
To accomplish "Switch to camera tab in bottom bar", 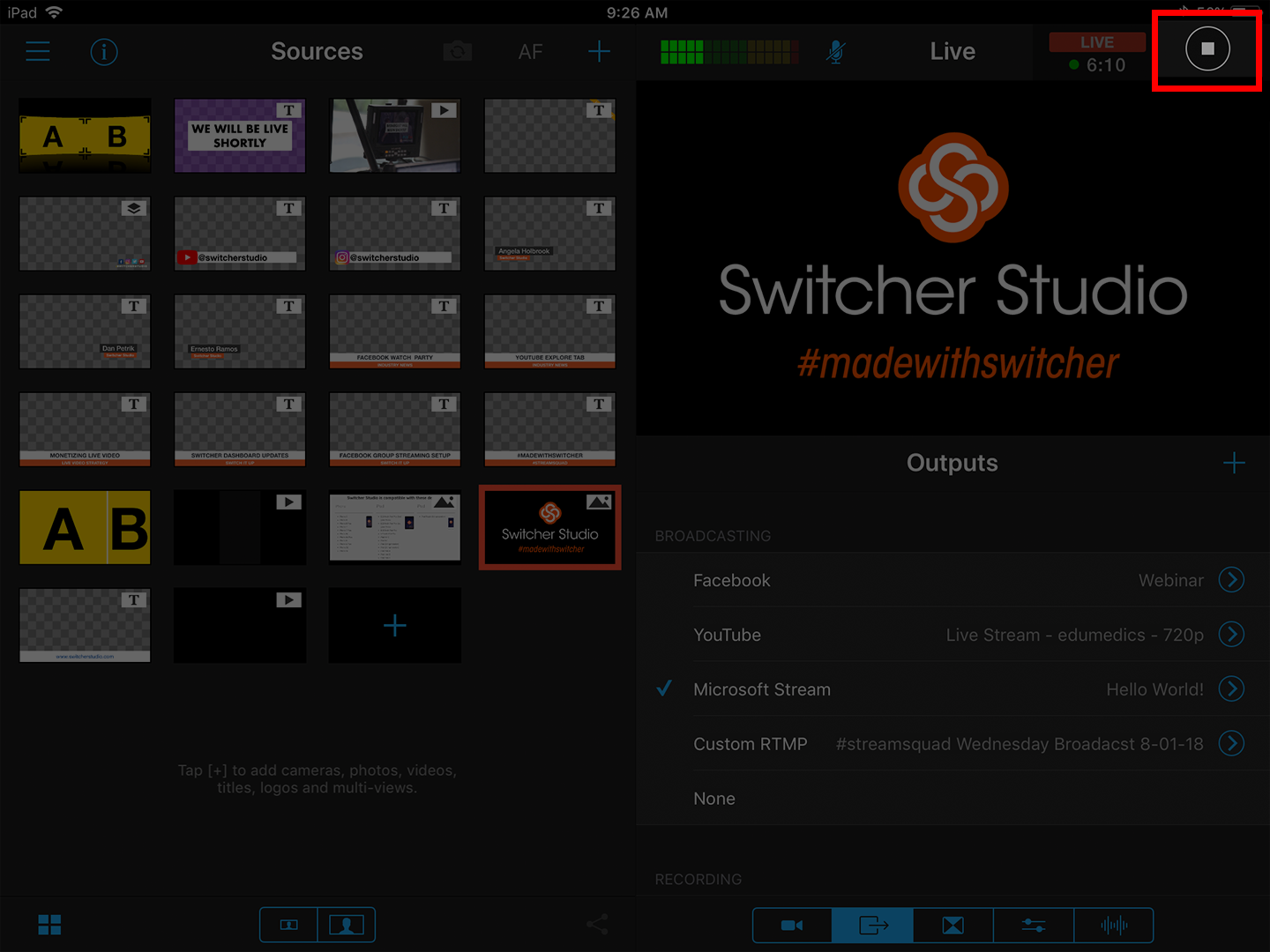I will coord(792,925).
